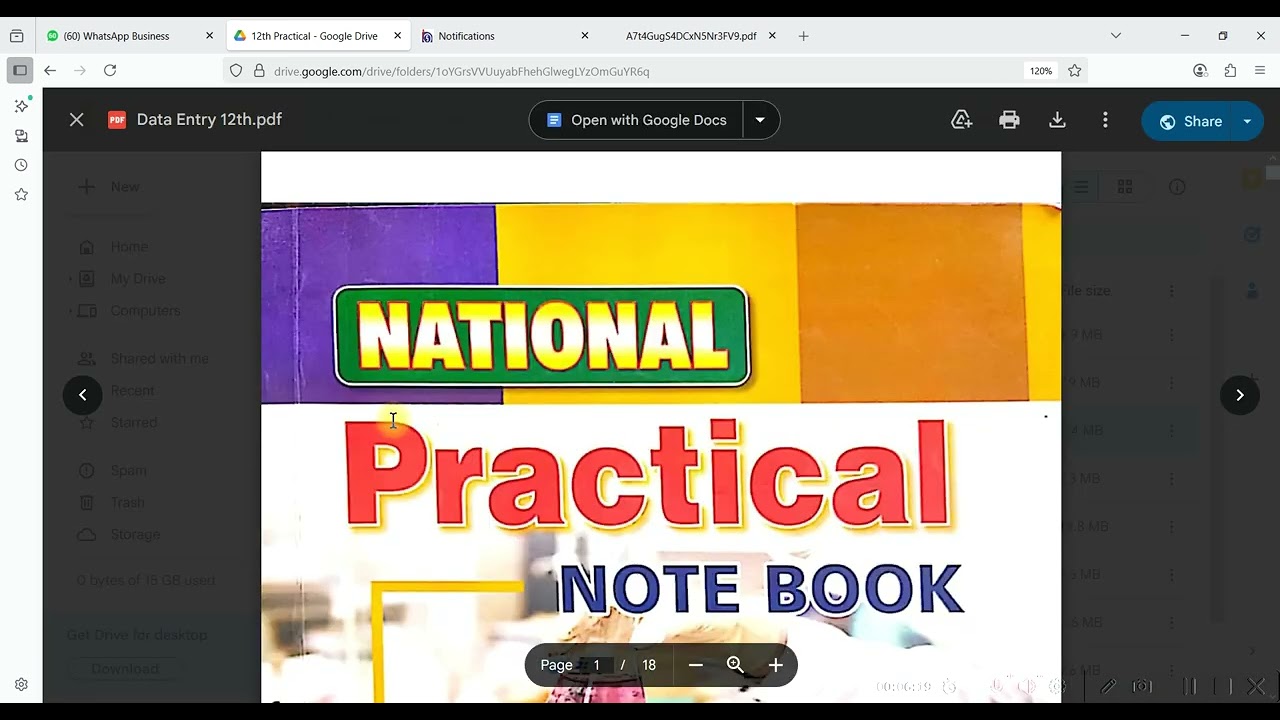Print the PDF document
Screen dimensions: 1280x720
pyautogui.click(x=1009, y=120)
